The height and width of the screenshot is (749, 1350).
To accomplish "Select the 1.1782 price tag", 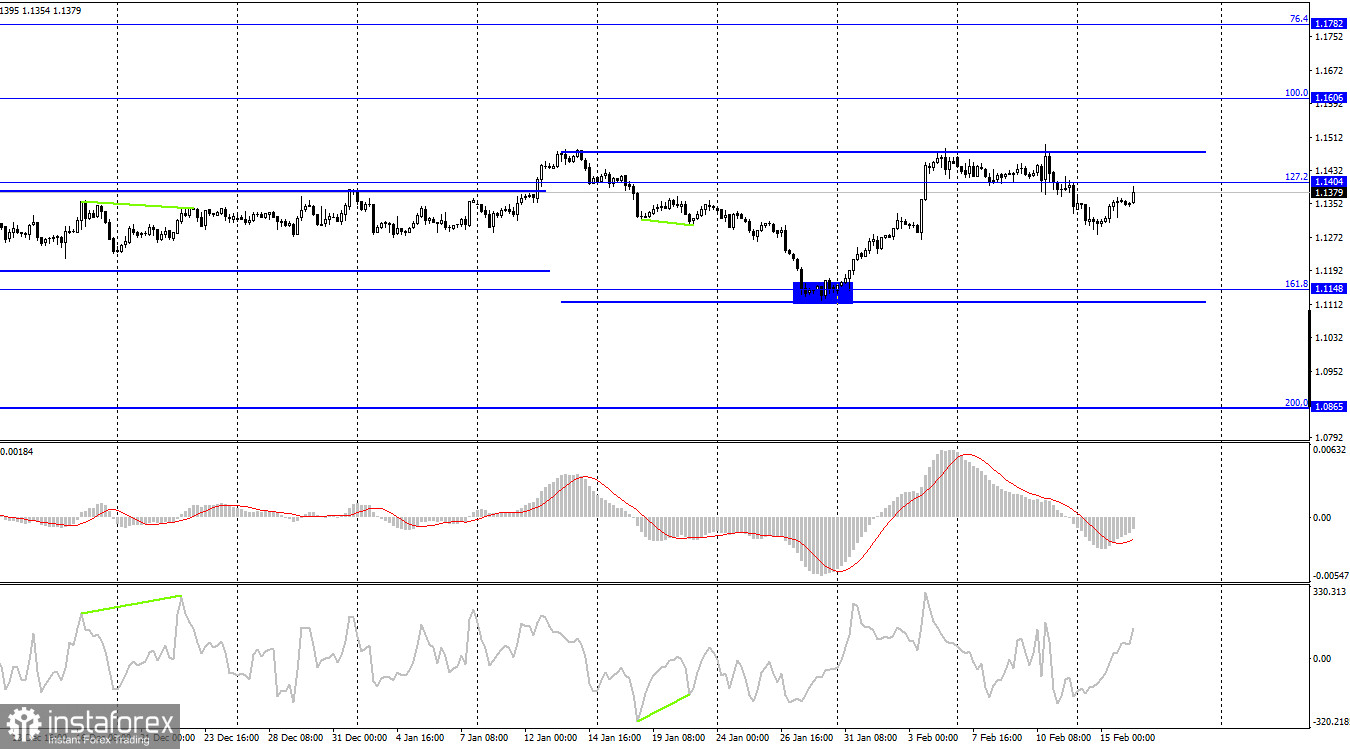I will coord(1329,24).
